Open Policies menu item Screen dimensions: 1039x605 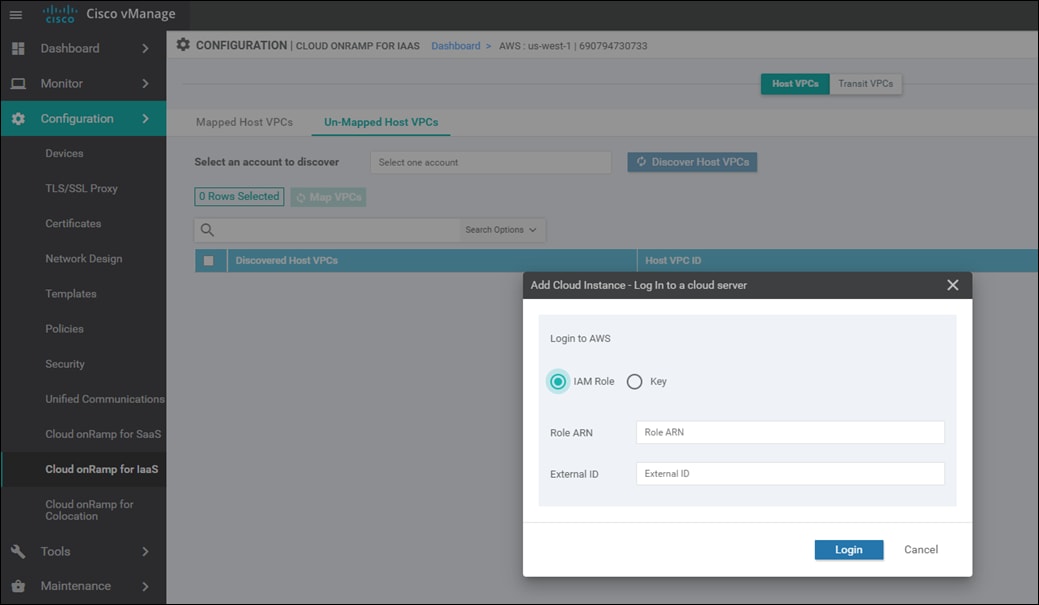tap(64, 329)
